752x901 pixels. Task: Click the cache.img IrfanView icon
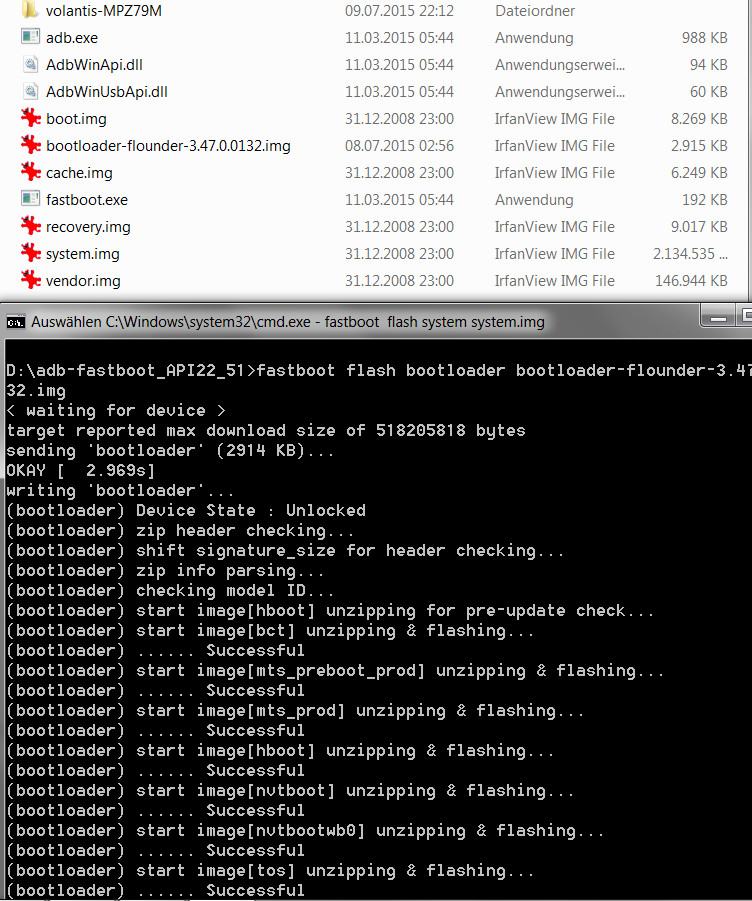coord(30,173)
